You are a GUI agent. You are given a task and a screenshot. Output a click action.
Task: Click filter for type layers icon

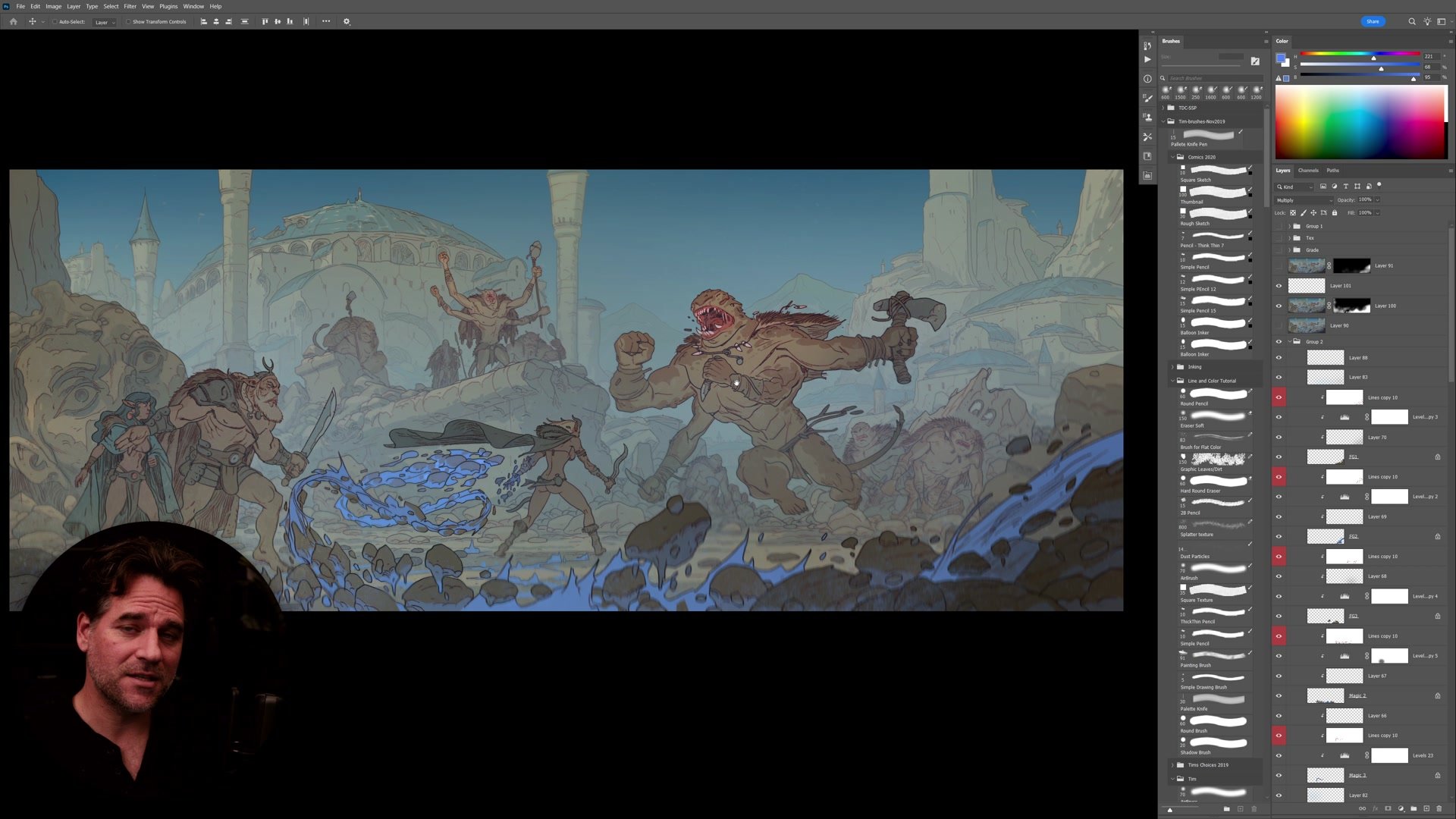1346,187
